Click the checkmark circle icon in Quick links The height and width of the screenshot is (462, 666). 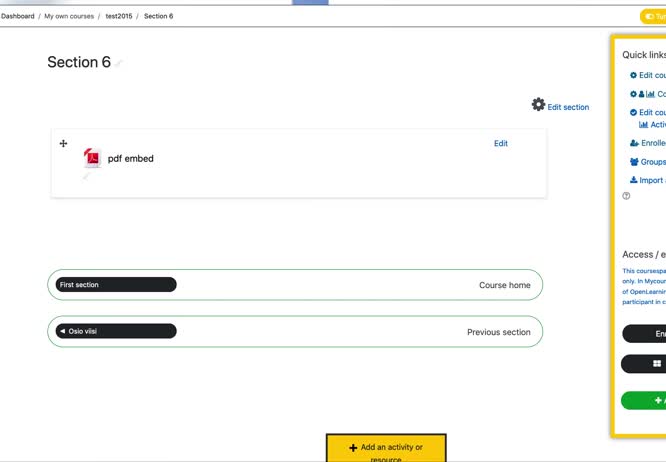pos(633,113)
